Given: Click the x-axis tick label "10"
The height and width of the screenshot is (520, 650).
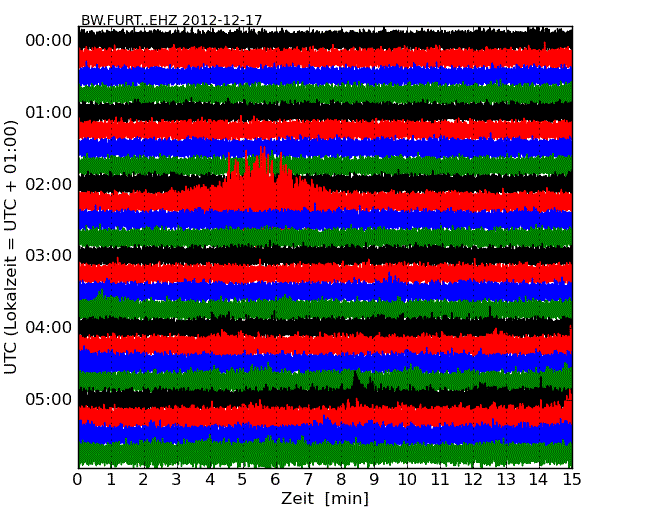Looking at the screenshot, I should tap(407, 480).
